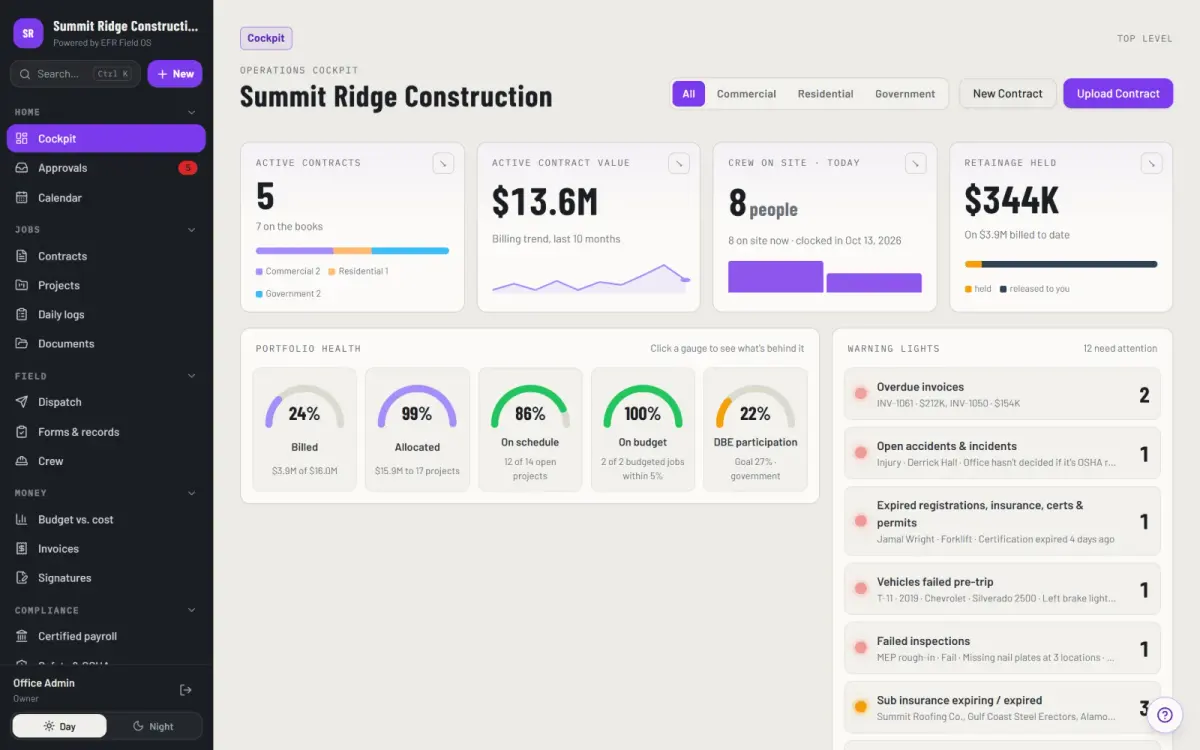1200x750 pixels.
Task: Open the help question-mark button
Action: coord(1165,715)
